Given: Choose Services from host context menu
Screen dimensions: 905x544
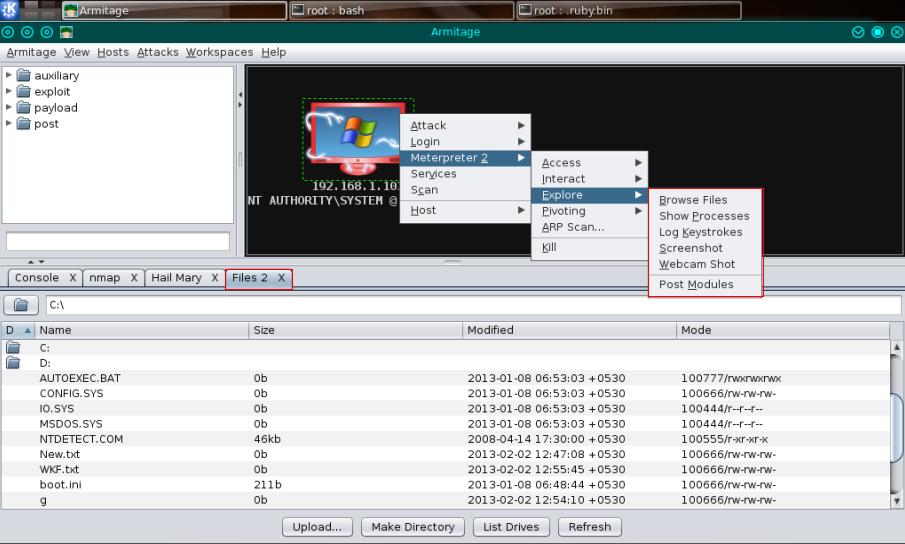Looking at the screenshot, I should [465, 174].
